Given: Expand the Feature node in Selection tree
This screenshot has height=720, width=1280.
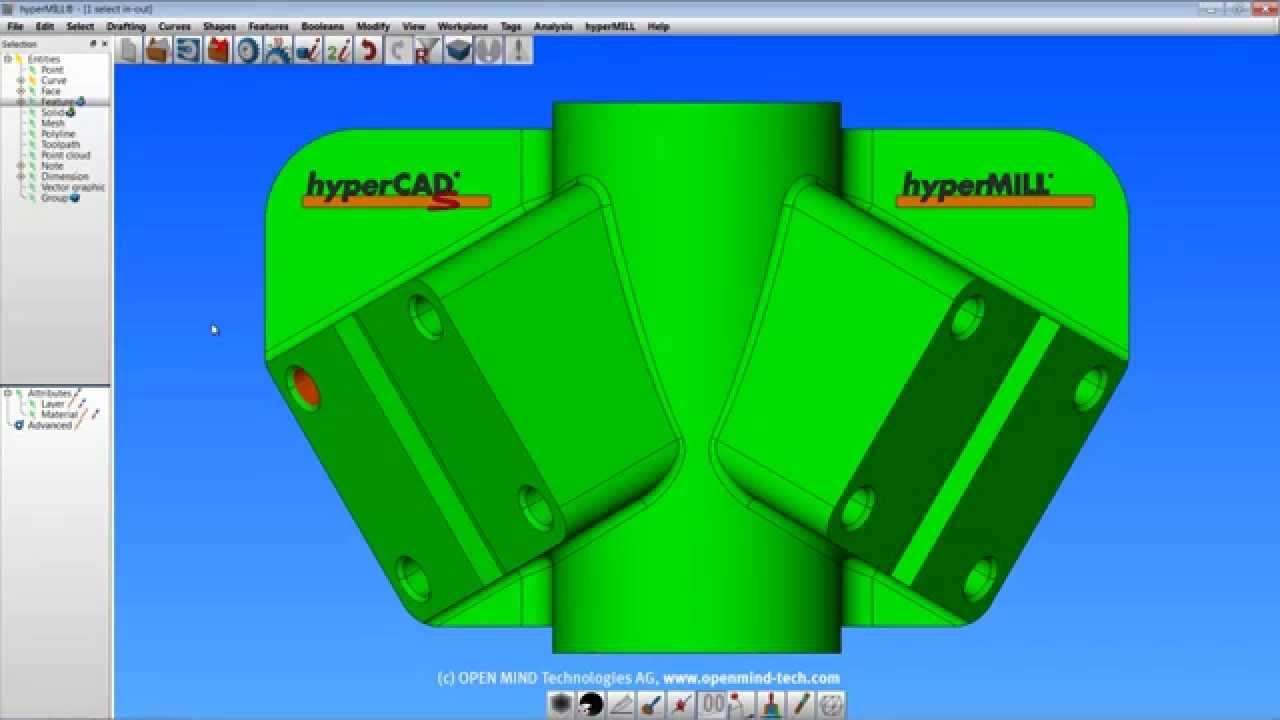Looking at the screenshot, I should pyautogui.click(x=20, y=102).
